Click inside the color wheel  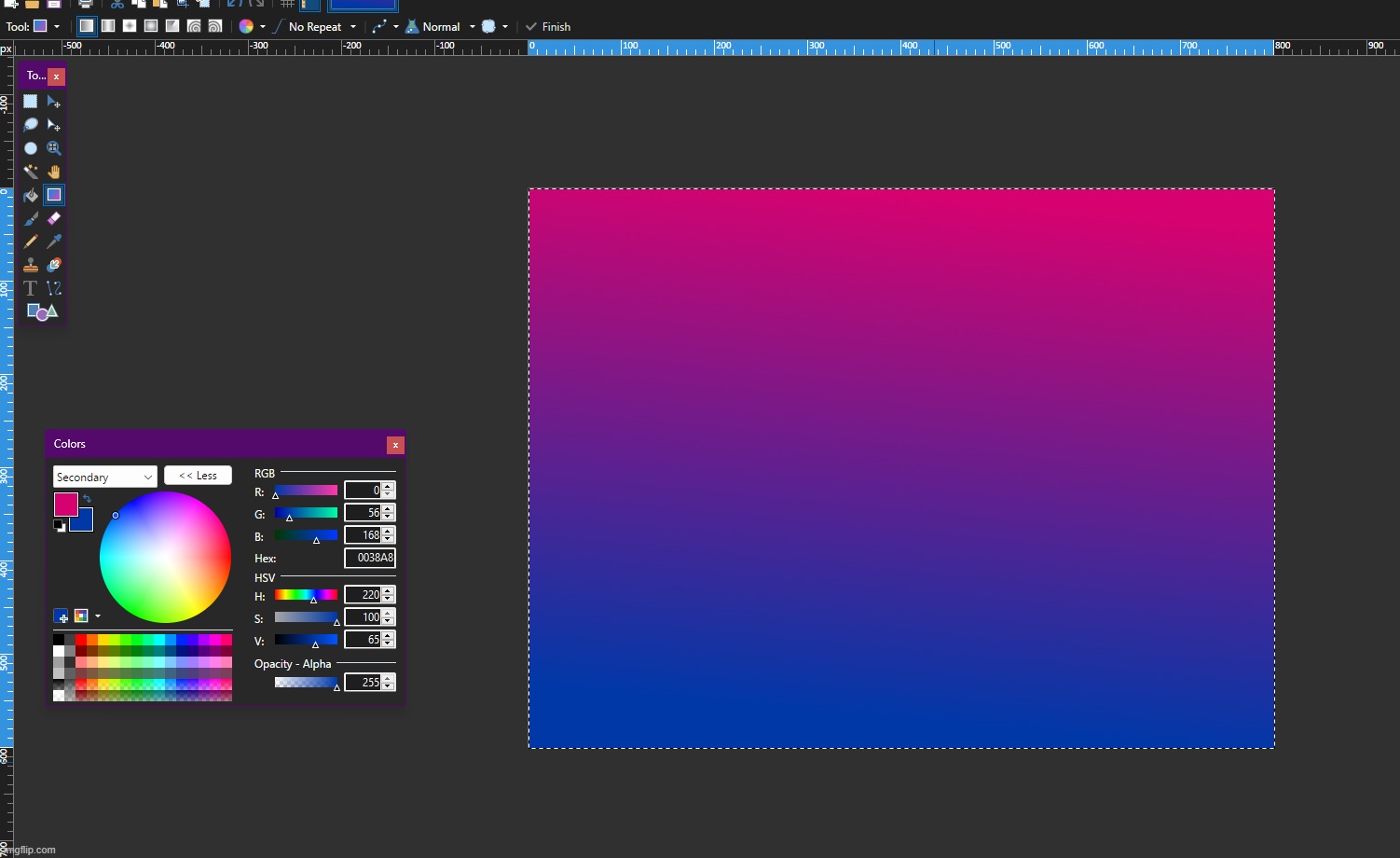(x=165, y=557)
